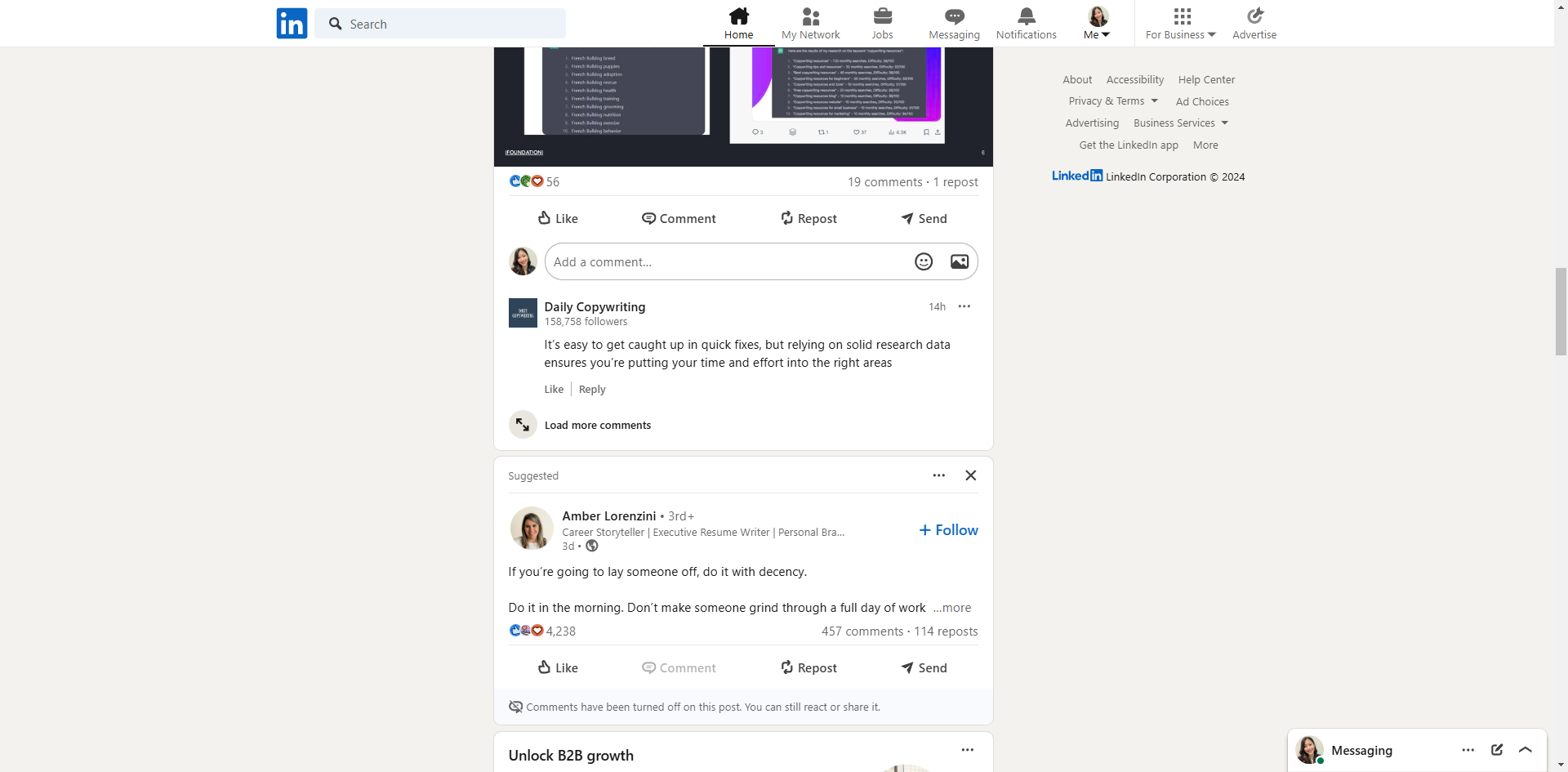Repost the first post with 56 reactions
The width and height of the screenshot is (1568, 772).
point(808,218)
